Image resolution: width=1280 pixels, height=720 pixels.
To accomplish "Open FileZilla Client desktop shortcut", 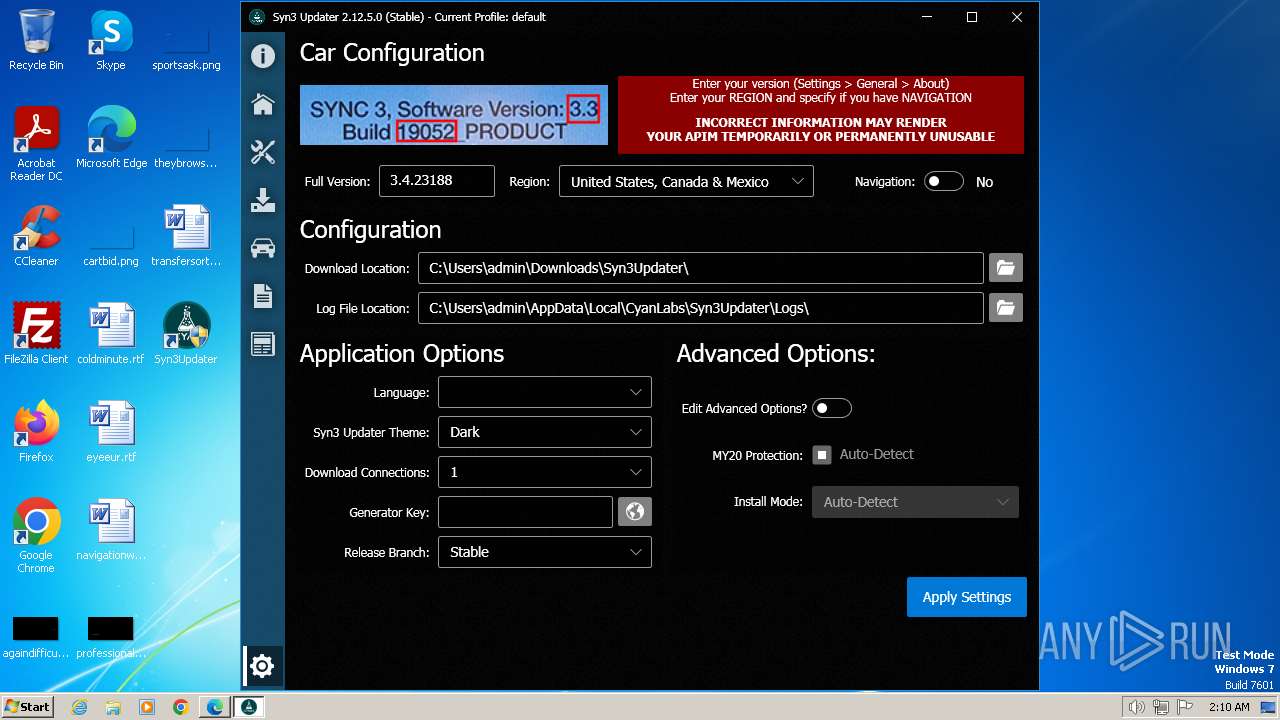I will (36, 334).
